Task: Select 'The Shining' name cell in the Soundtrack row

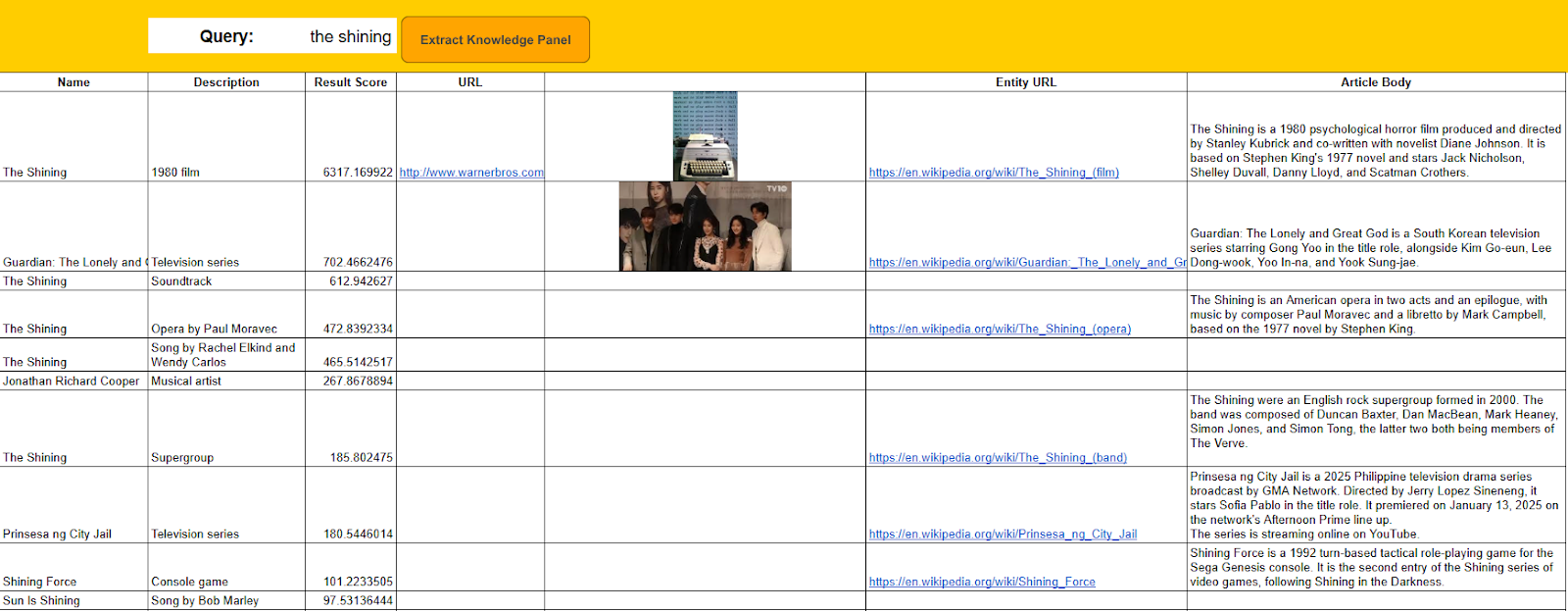Action: coord(73,281)
